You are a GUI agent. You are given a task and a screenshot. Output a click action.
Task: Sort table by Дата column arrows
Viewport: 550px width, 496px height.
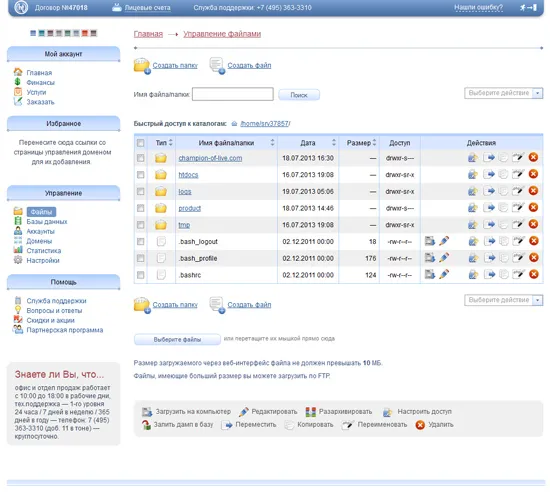point(334,142)
